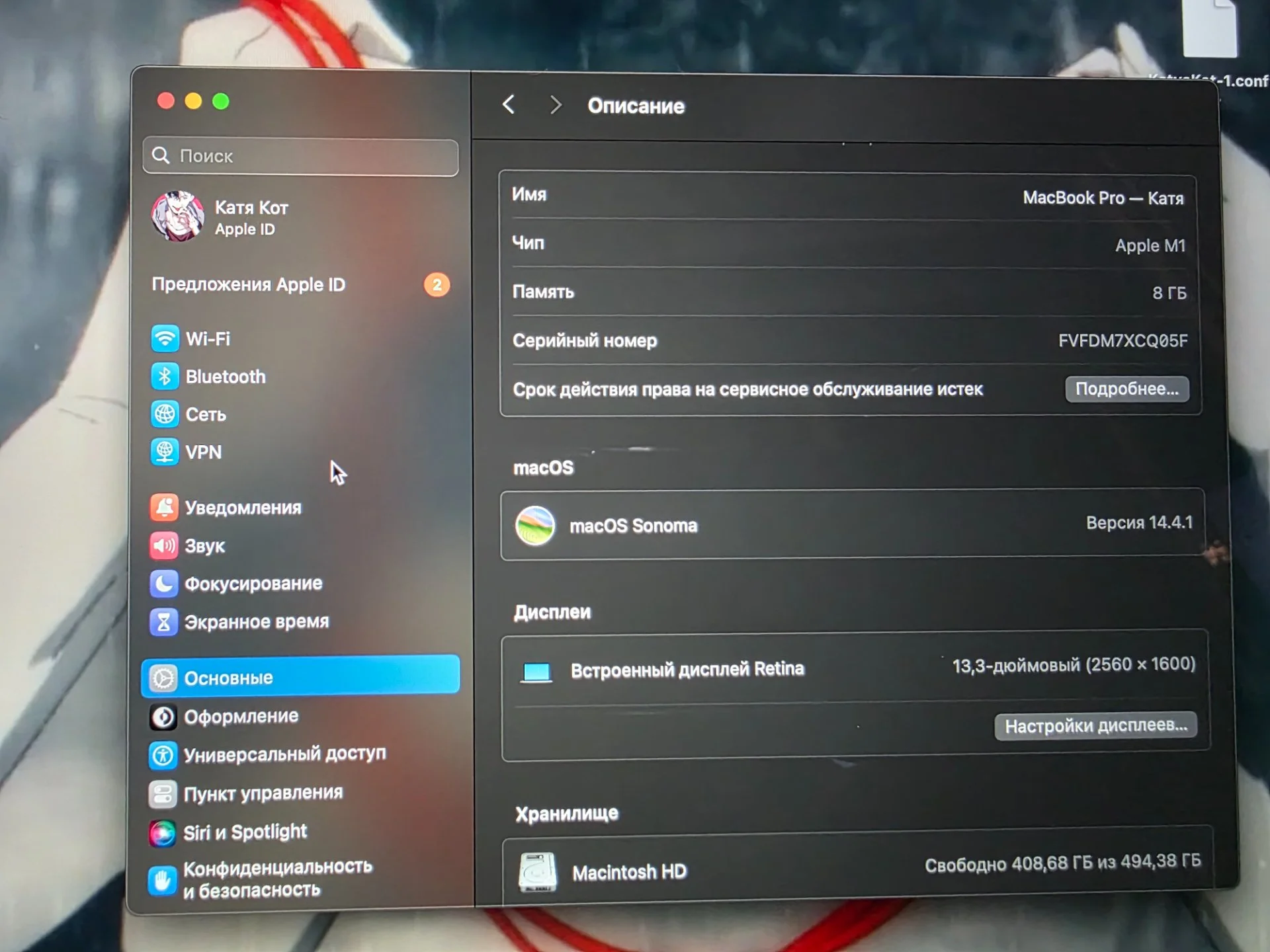Open the VPN icon in sidebar
The image size is (1270, 952).
tap(164, 452)
